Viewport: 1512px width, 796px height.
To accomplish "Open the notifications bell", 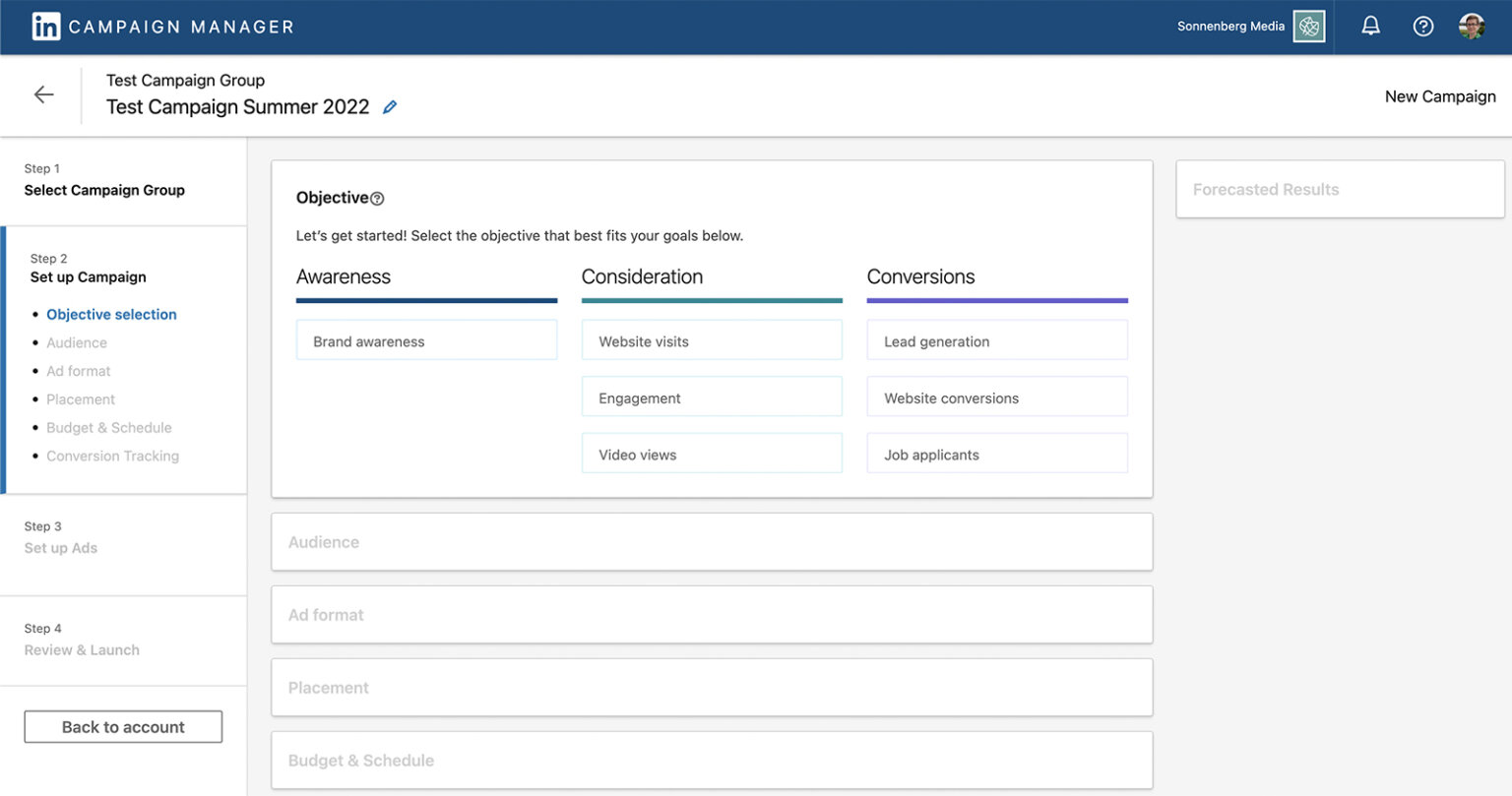I will point(1370,27).
